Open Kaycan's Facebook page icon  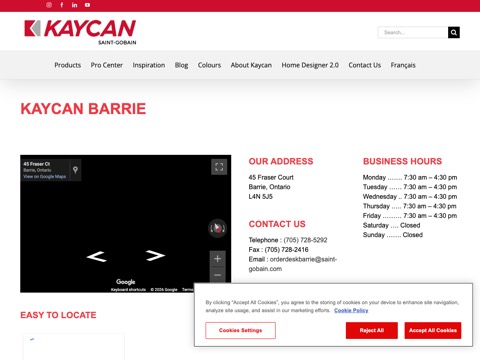(x=62, y=5)
